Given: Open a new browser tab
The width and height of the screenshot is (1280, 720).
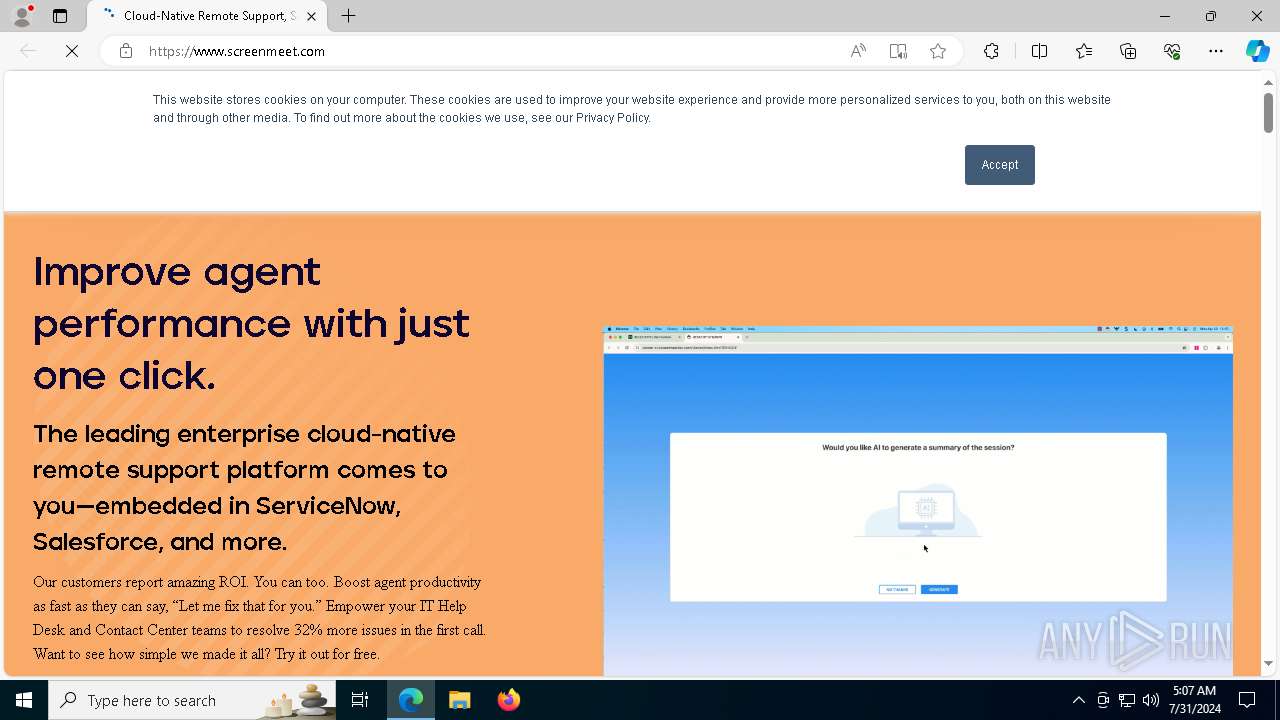Looking at the screenshot, I should tap(348, 16).
